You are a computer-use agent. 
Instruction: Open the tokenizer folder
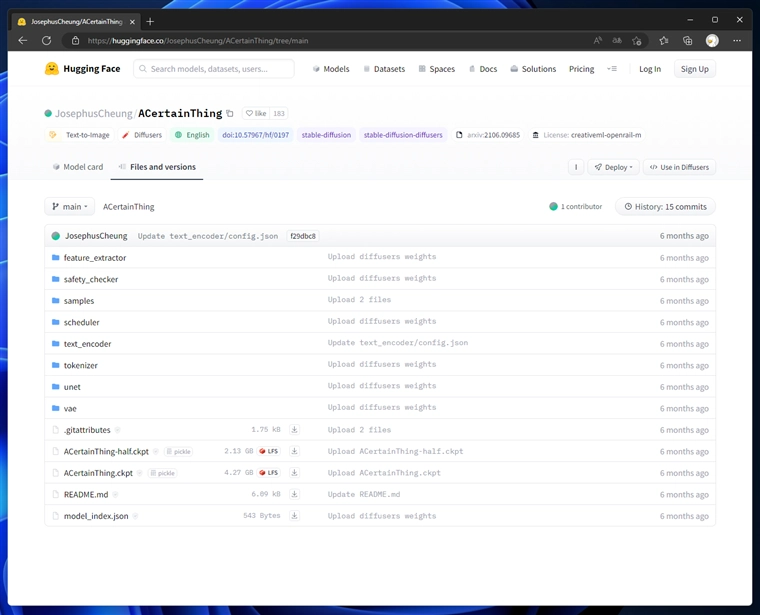[x=81, y=365]
